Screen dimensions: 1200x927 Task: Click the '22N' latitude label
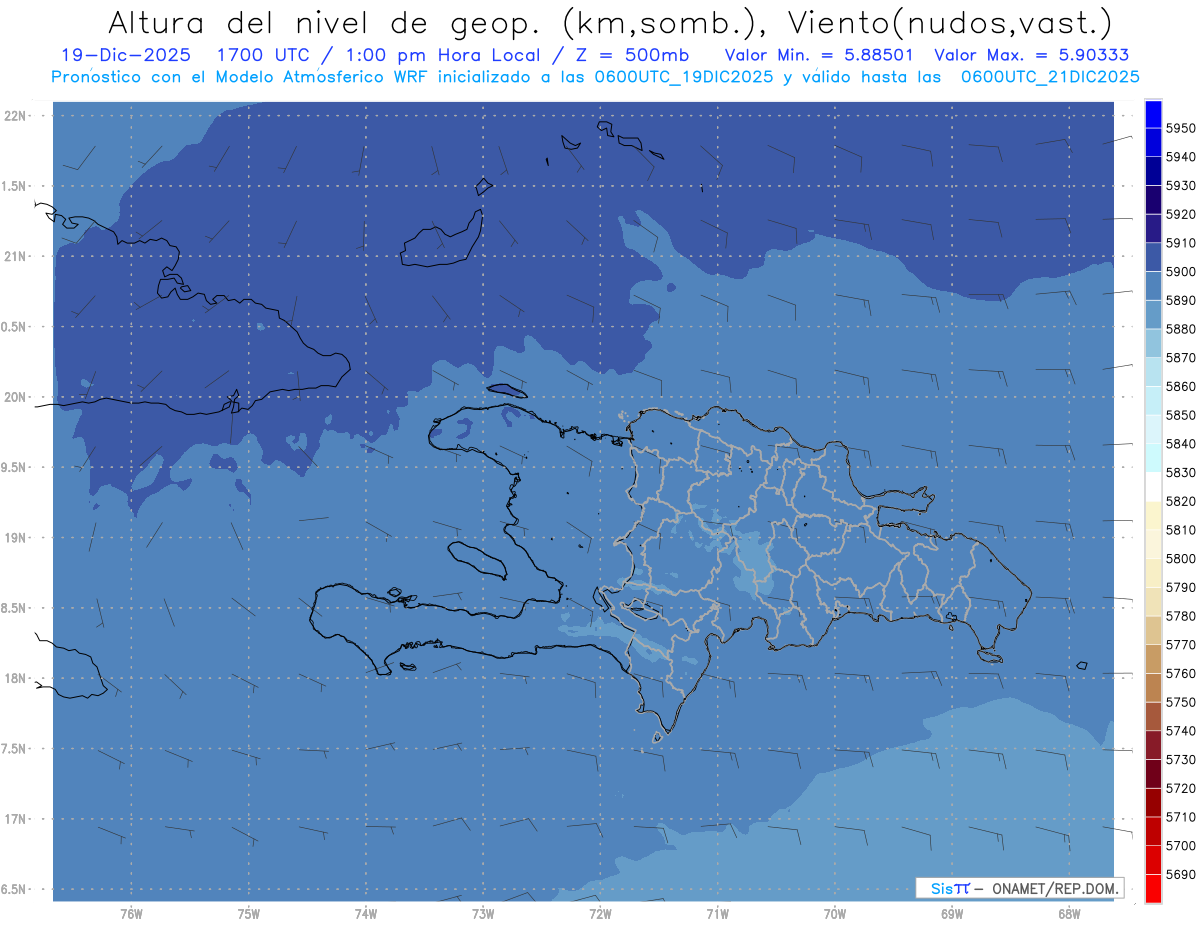click(16, 116)
